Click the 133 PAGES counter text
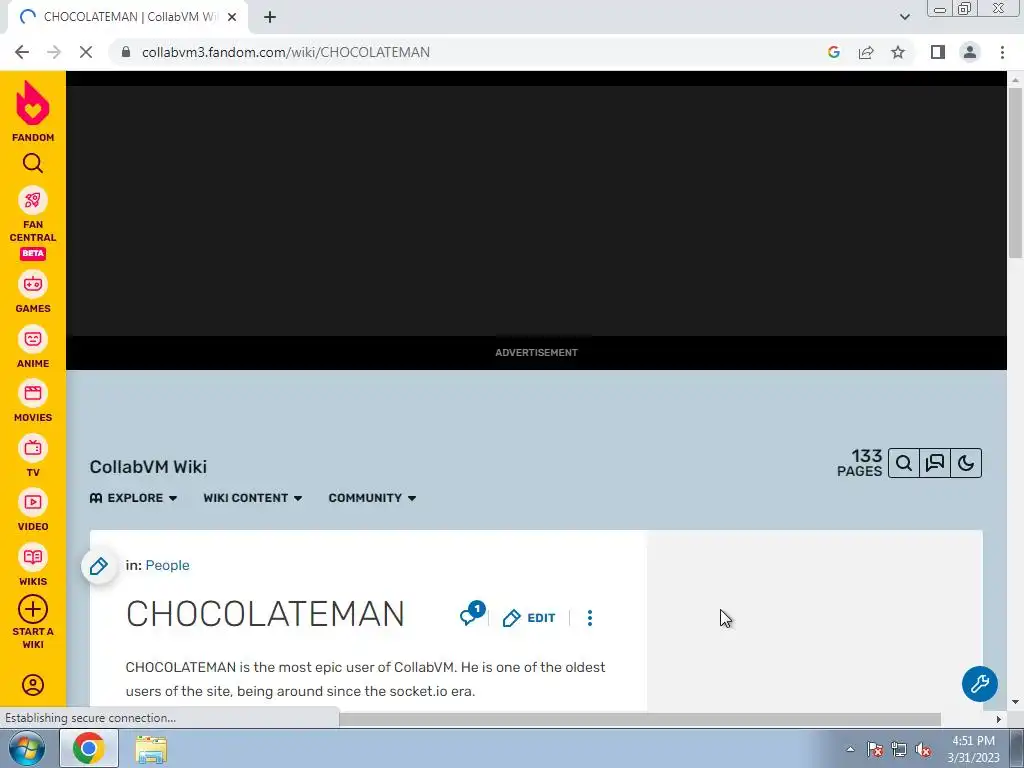Viewport: 1024px width, 768px height. pyautogui.click(x=859, y=463)
